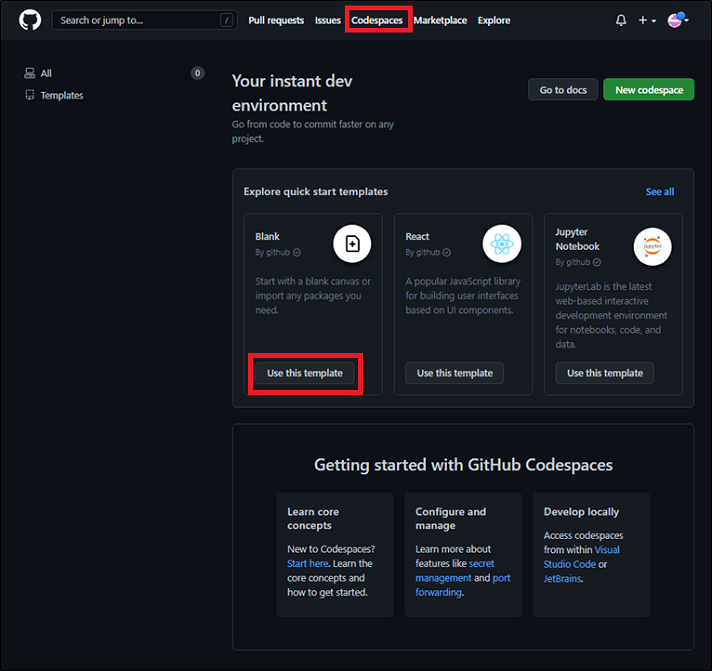
Task: Open the notifications bell
Action: pyautogui.click(x=621, y=20)
